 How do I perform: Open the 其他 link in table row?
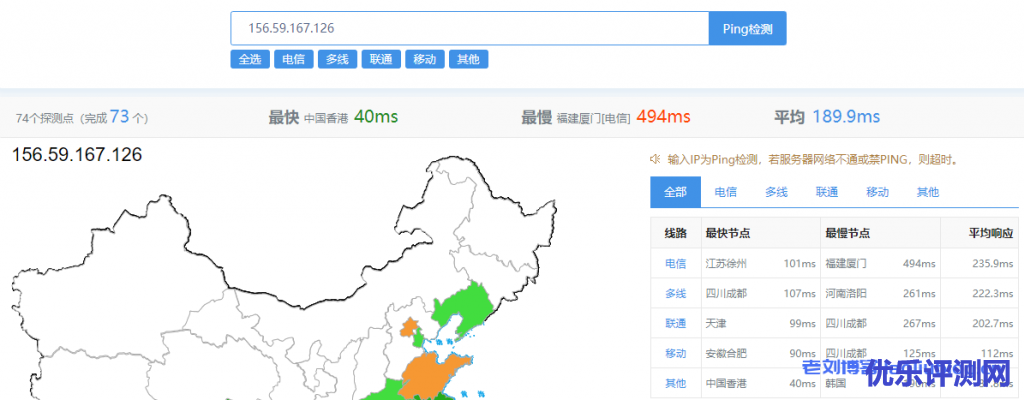click(676, 384)
